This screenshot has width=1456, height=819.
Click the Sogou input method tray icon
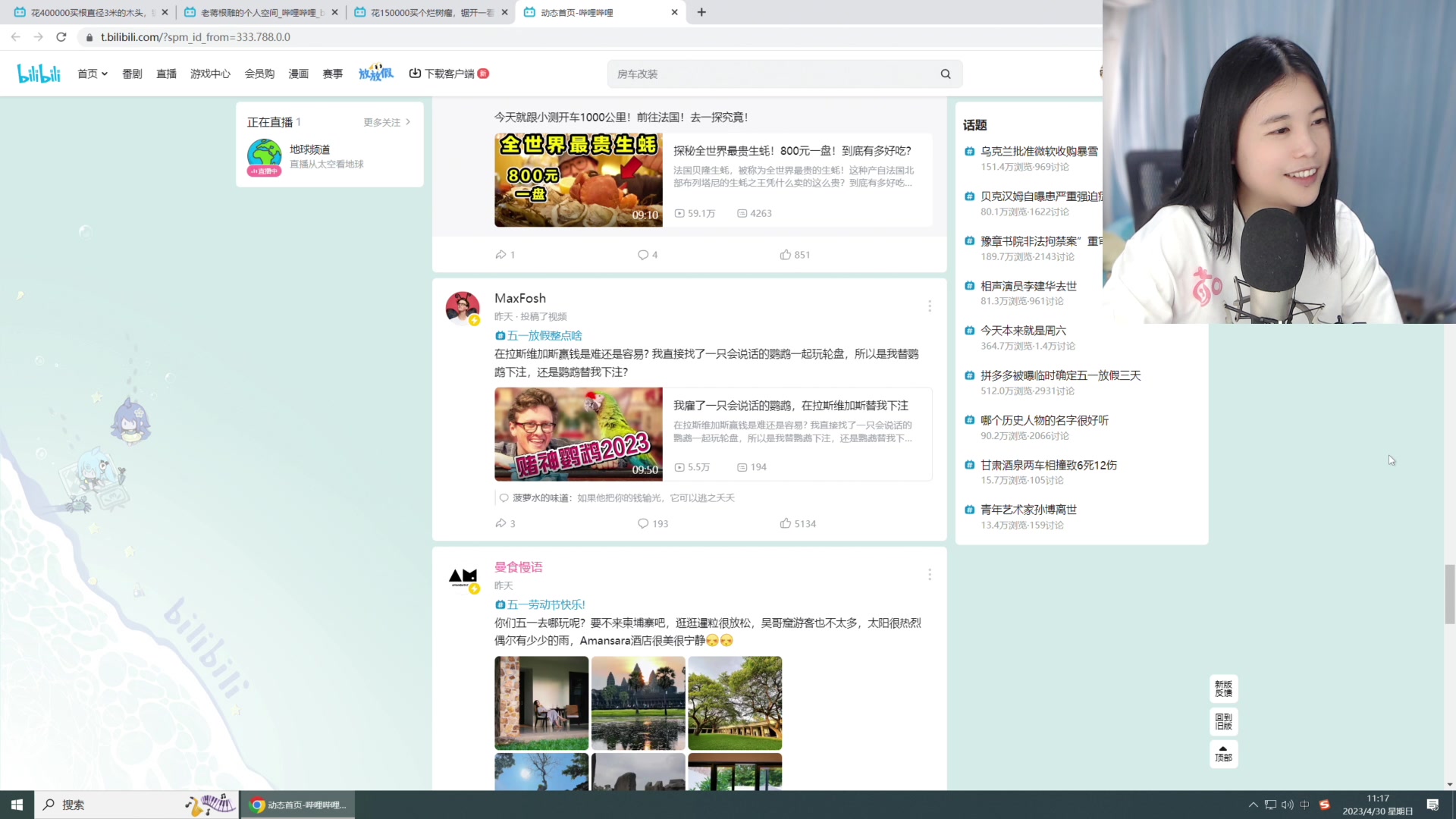point(1324,805)
